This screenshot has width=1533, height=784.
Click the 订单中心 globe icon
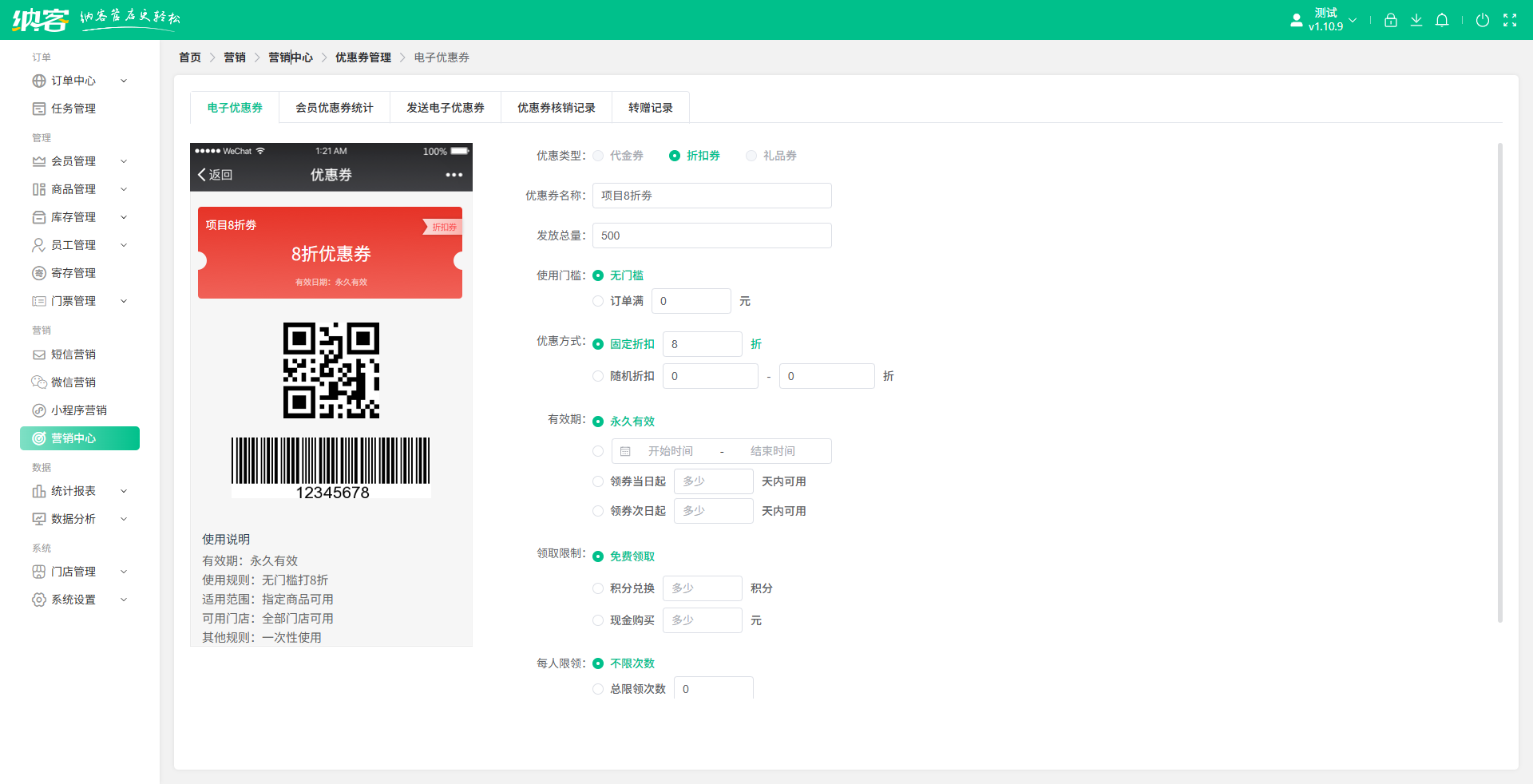pyautogui.click(x=39, y=81)
